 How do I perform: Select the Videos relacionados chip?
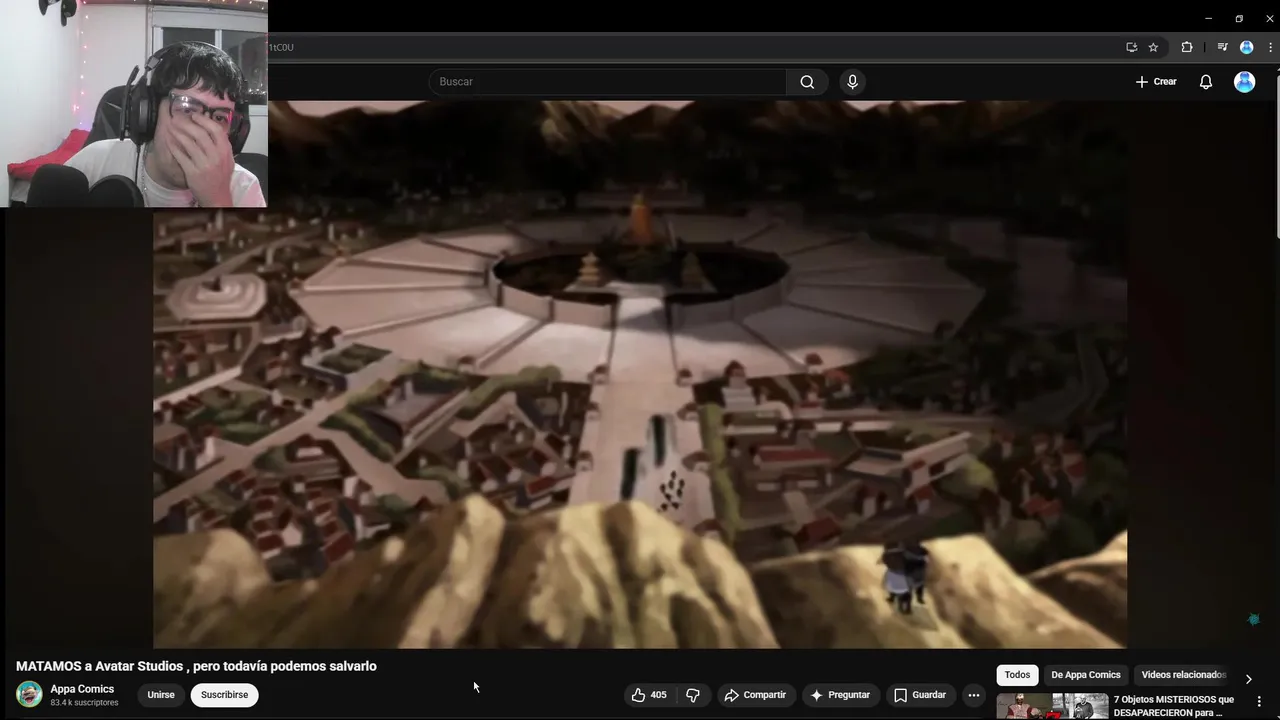click(x=1183, y=675)
